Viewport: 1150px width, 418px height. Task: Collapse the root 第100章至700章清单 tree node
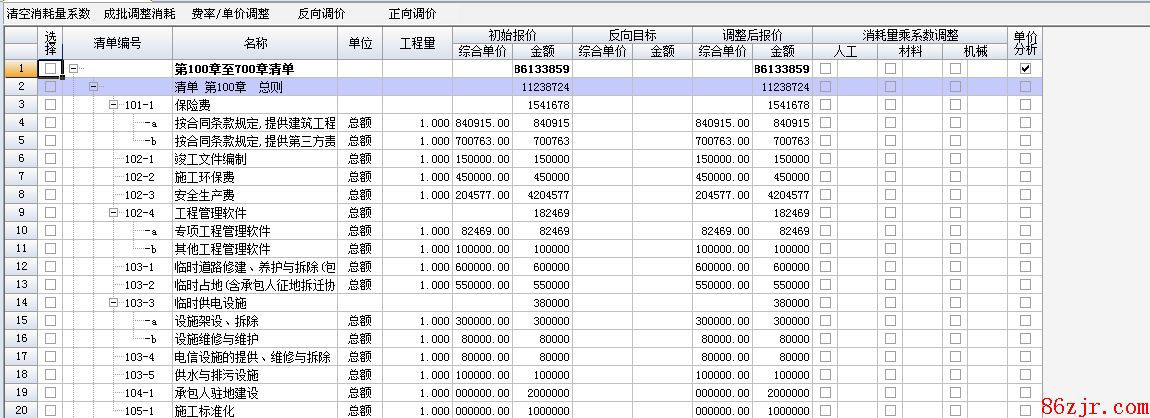[73, 69]
